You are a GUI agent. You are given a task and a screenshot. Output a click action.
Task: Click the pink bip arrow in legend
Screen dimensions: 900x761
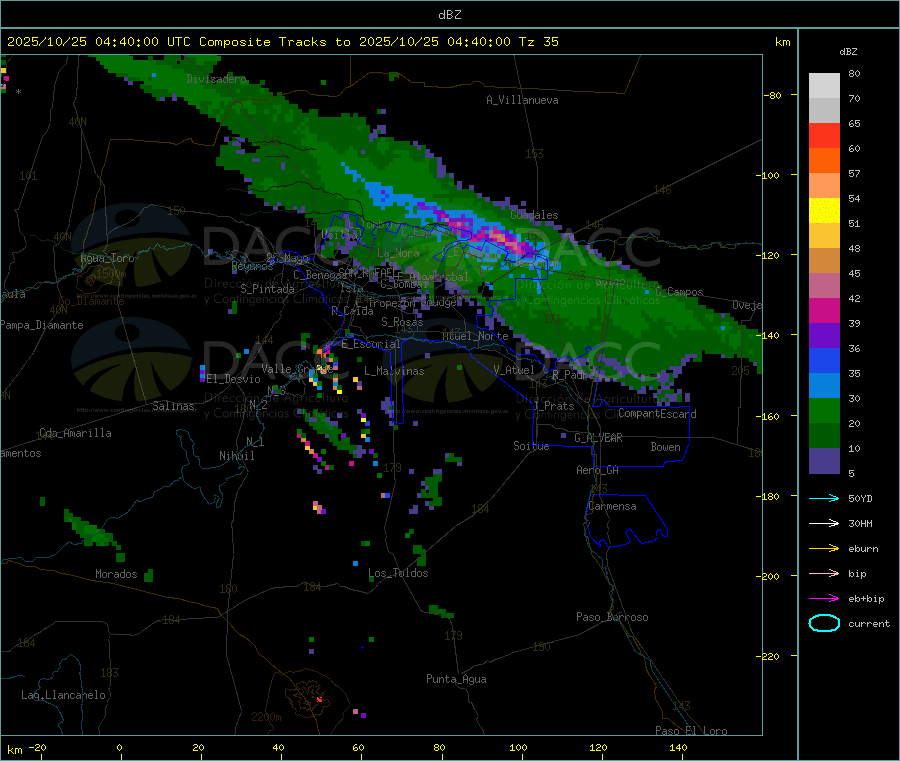pyautogui.click(x=824, y=573)
